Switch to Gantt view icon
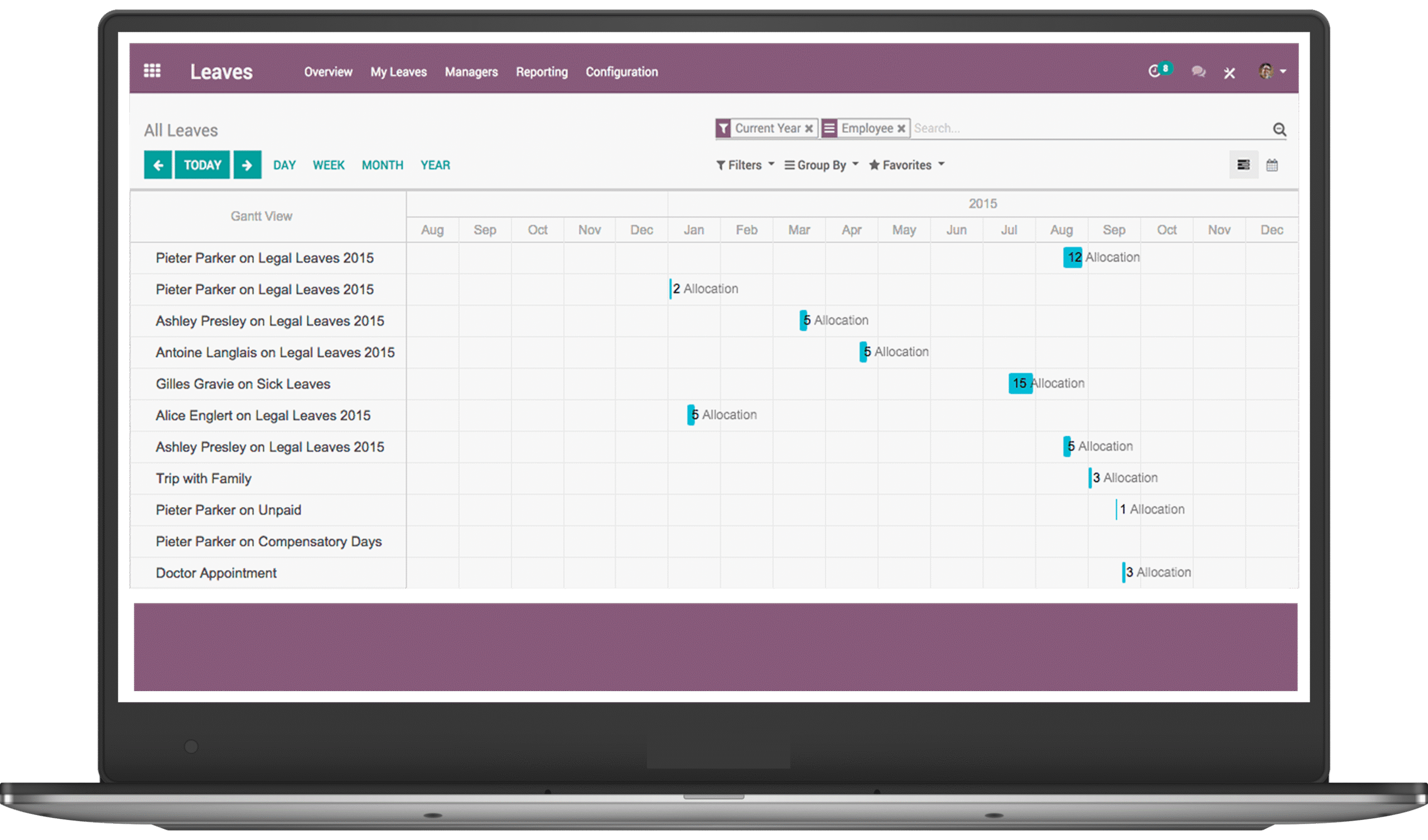 tap(1243, 165)
